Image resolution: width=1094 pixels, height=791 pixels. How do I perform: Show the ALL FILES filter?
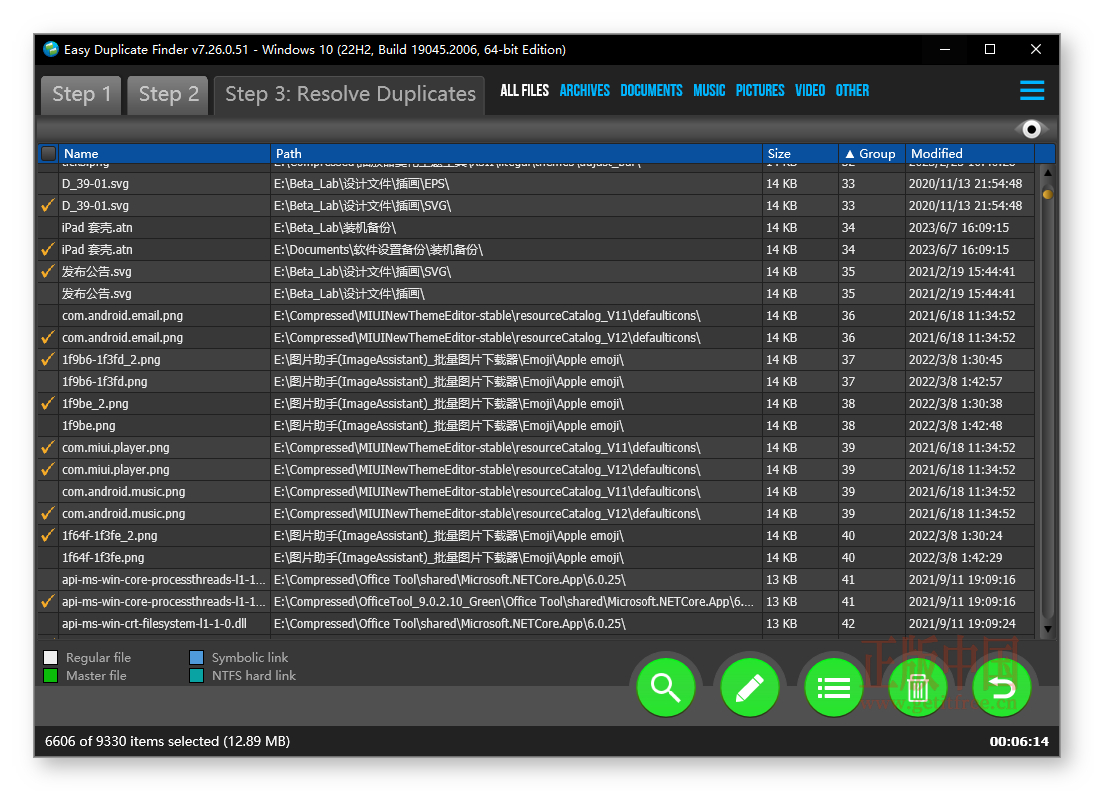click(x=525, y=91)
